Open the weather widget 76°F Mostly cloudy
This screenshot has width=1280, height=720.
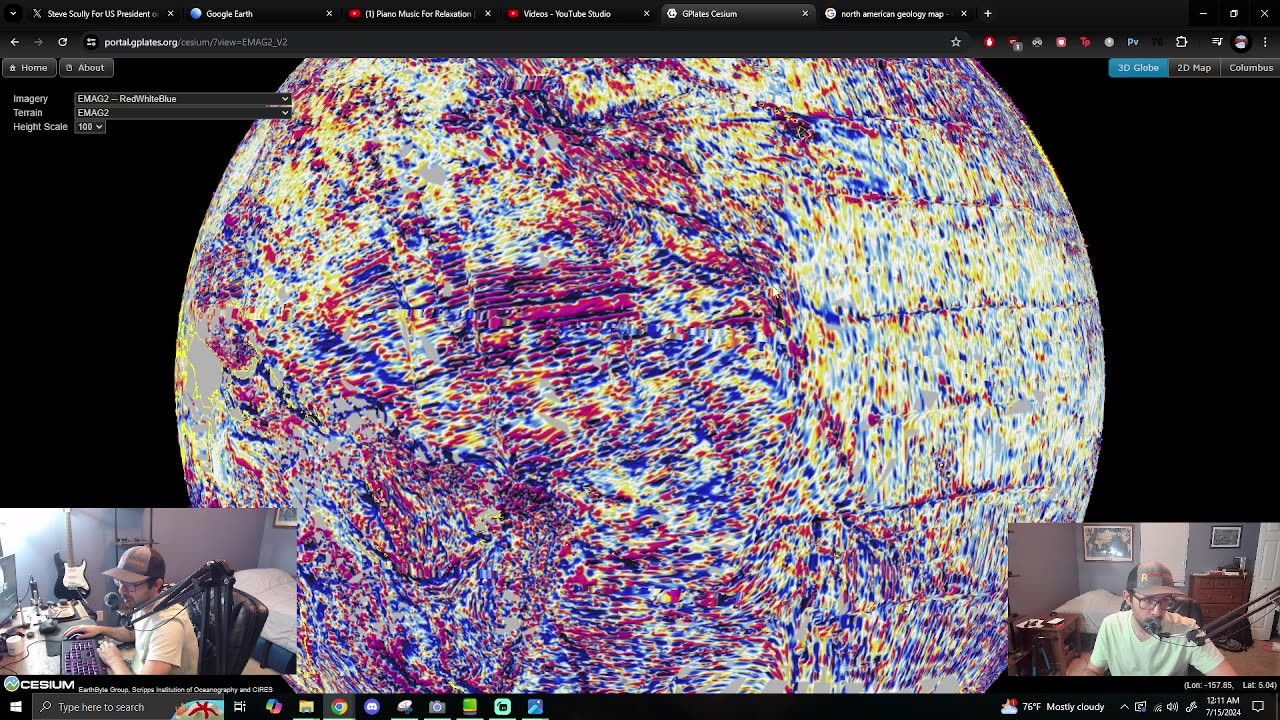pyautogui.click(x=1051, y=707)
